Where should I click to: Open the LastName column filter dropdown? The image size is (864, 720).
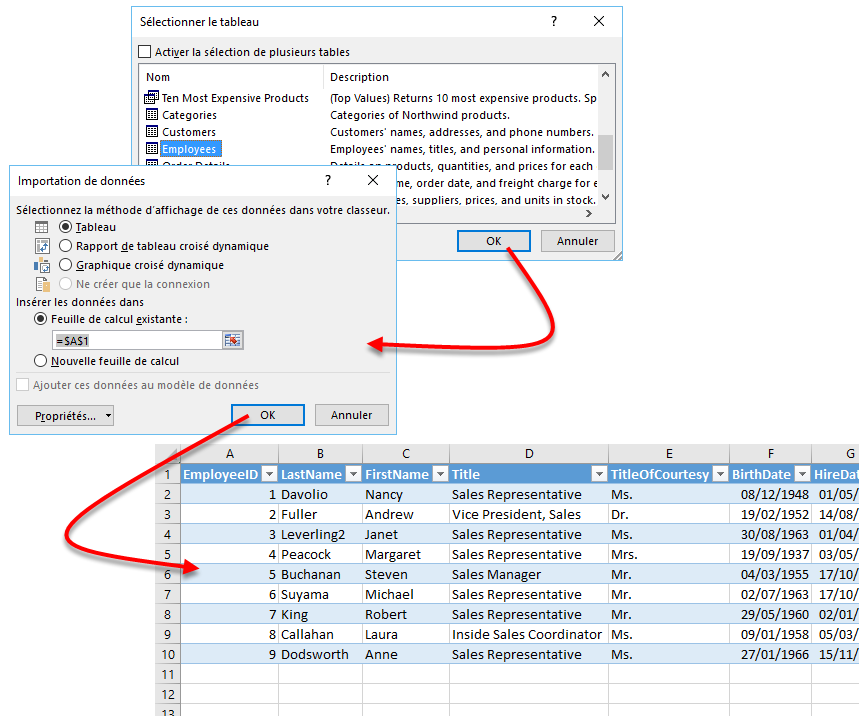(352, 475)
